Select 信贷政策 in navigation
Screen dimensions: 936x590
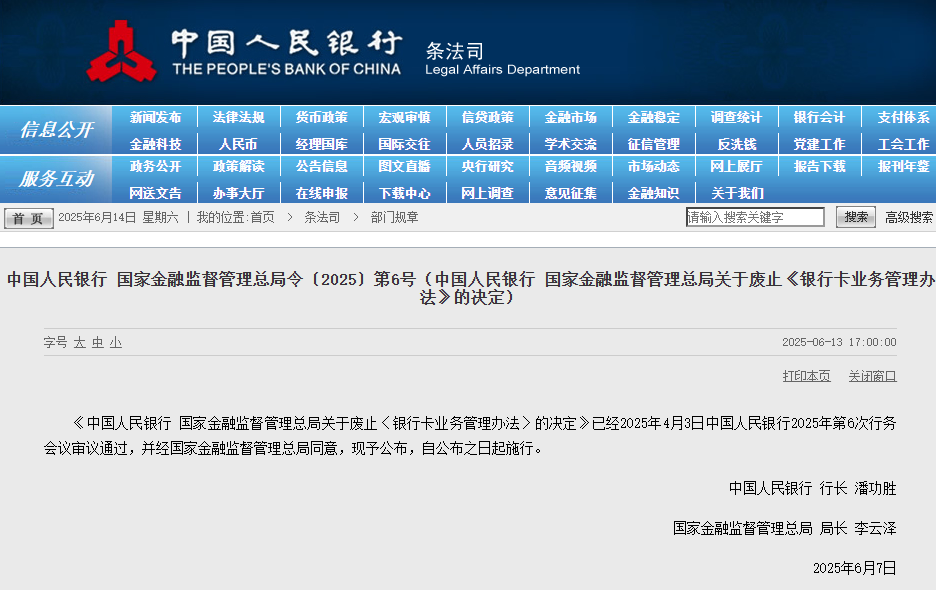pos(487,118)
